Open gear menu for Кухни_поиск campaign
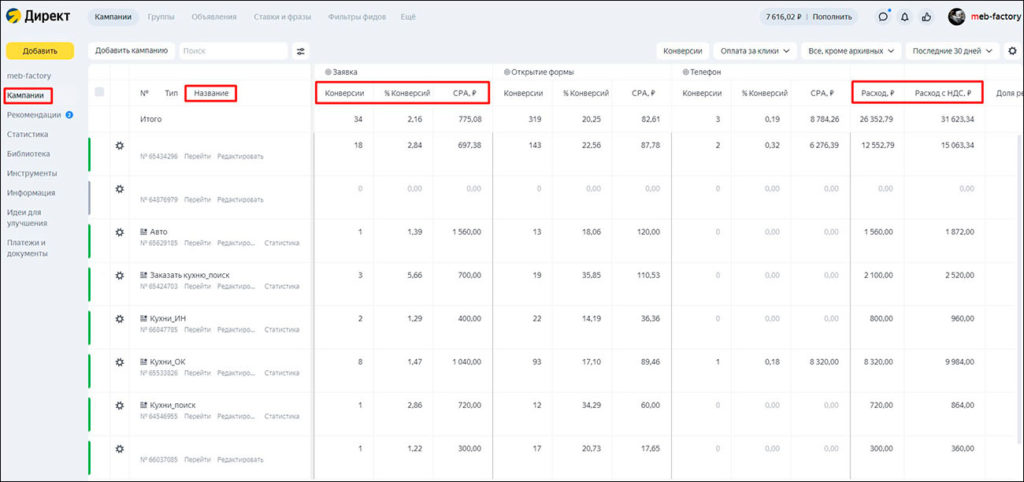 (x=120, y=405)
